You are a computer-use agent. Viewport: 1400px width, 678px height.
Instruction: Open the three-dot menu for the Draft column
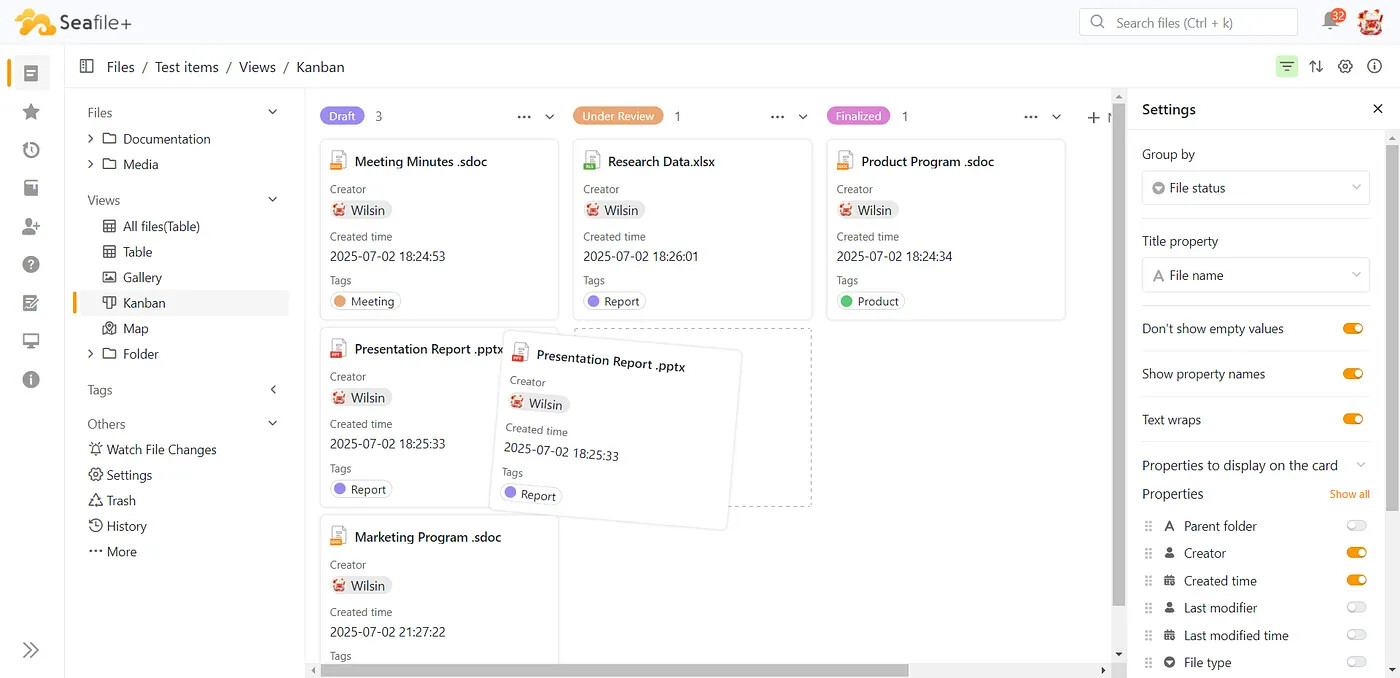pos(524,117)
